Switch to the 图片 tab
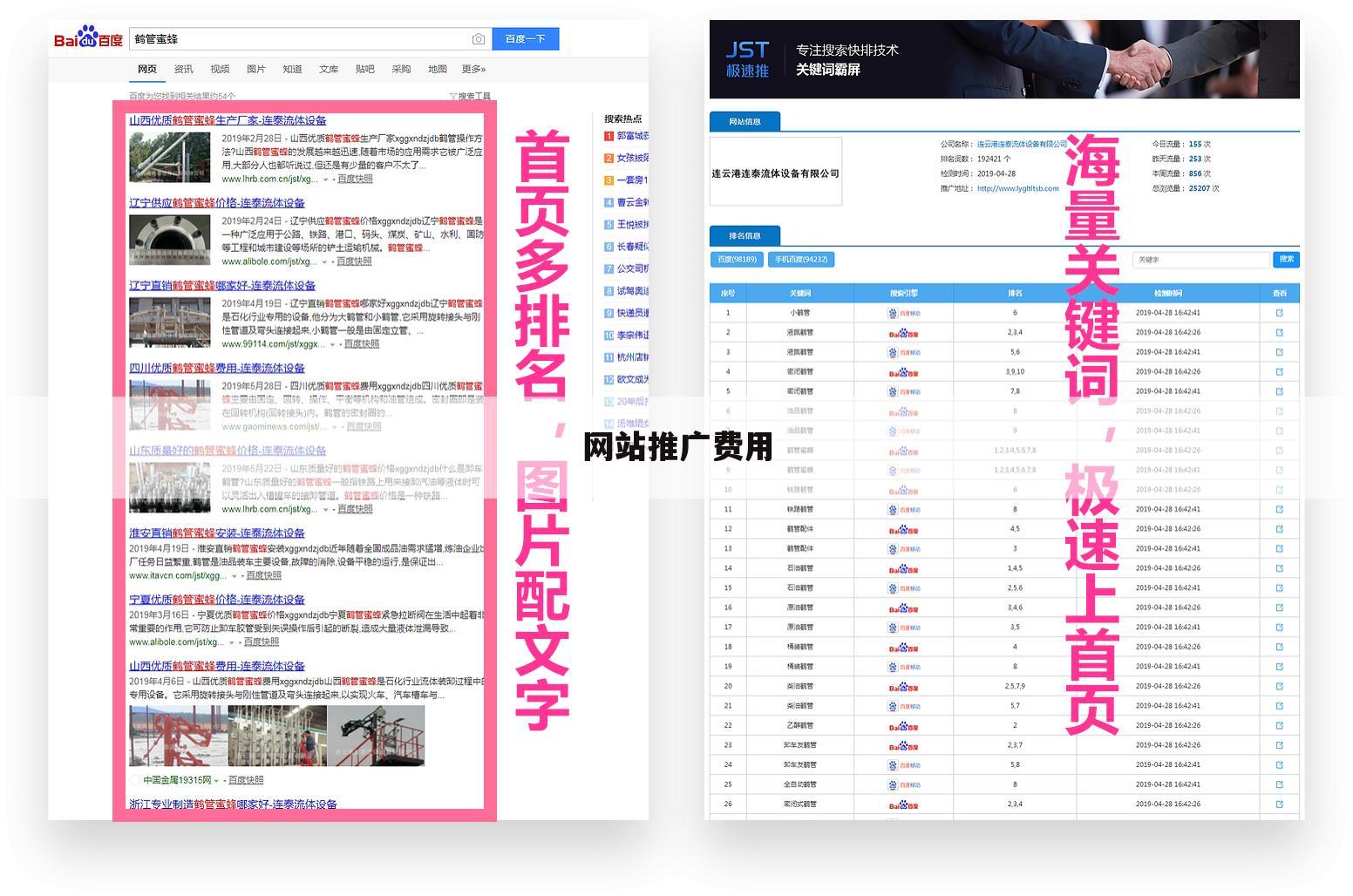 click(256, 69)
